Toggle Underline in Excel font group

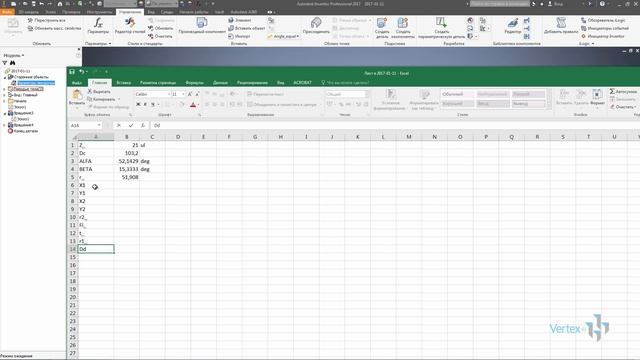click(153, 104)
